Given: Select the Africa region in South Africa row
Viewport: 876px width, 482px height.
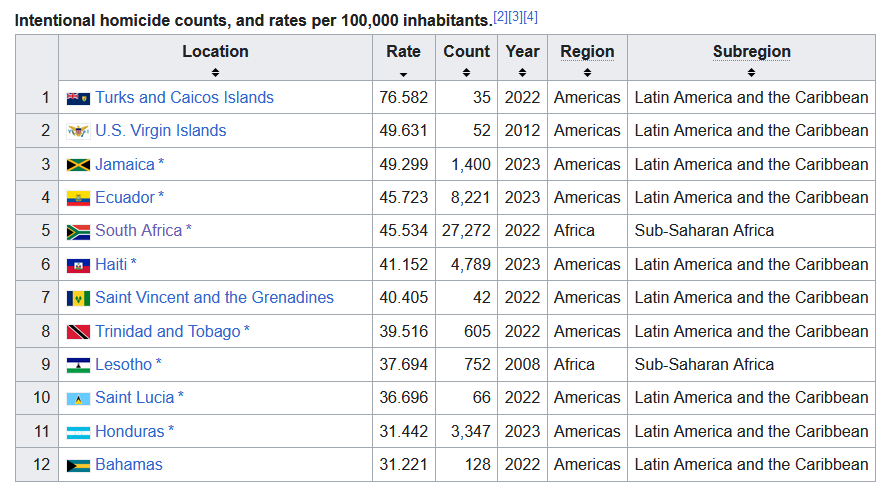Looking at the screenshot, I should click(x=574, y=231).
